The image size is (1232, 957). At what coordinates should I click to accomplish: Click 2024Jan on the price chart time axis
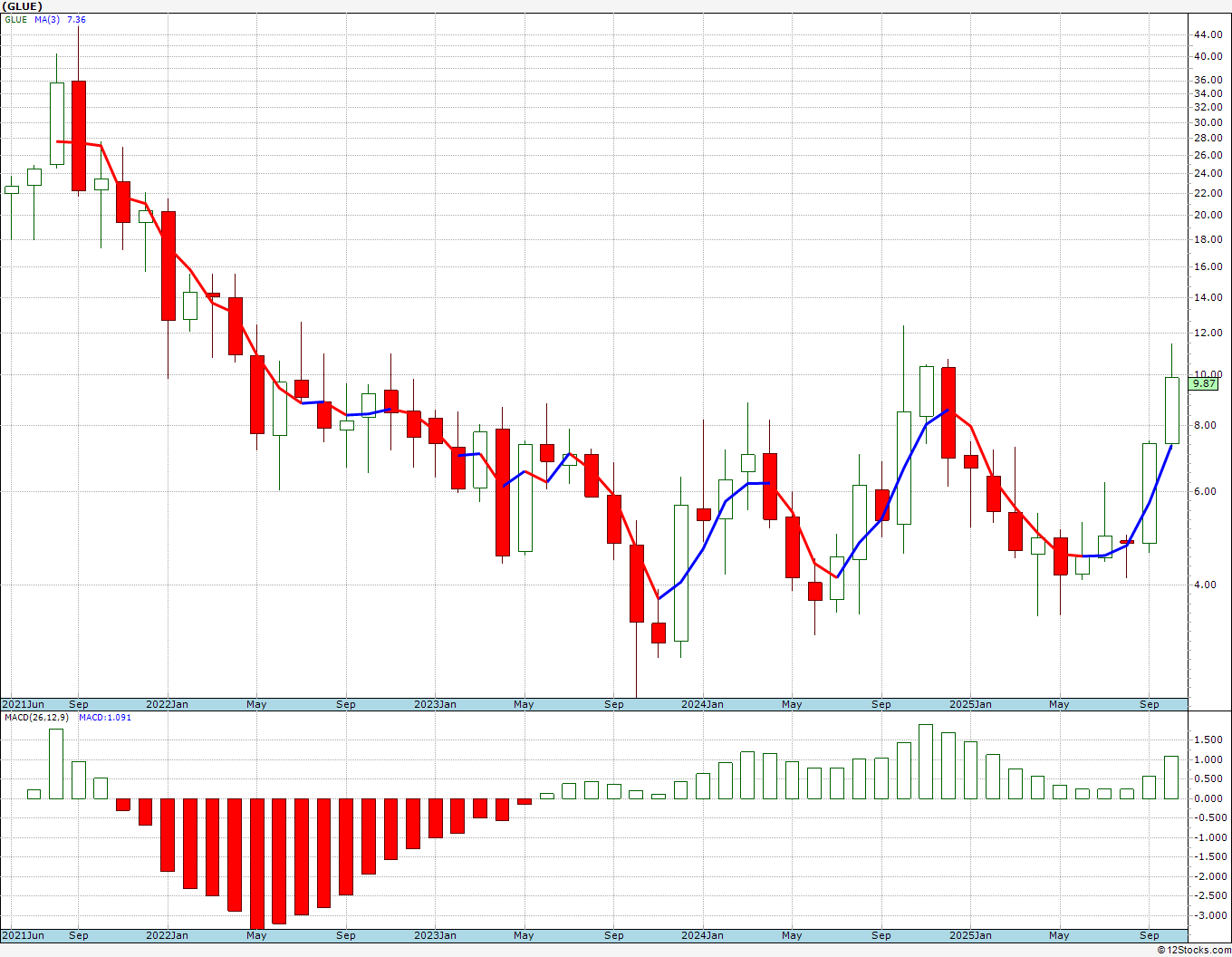(702, 704)
